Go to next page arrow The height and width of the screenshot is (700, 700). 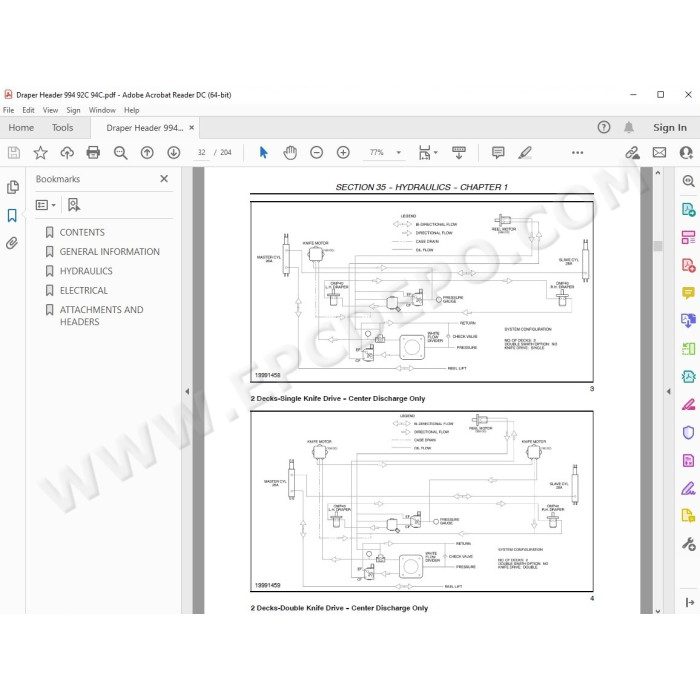(174, 153)
